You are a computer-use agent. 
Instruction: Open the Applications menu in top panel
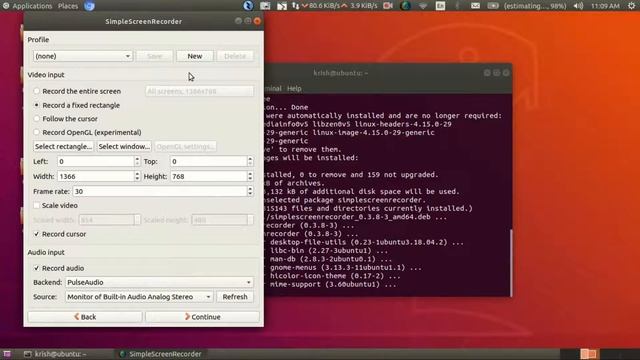coord(27,6)
